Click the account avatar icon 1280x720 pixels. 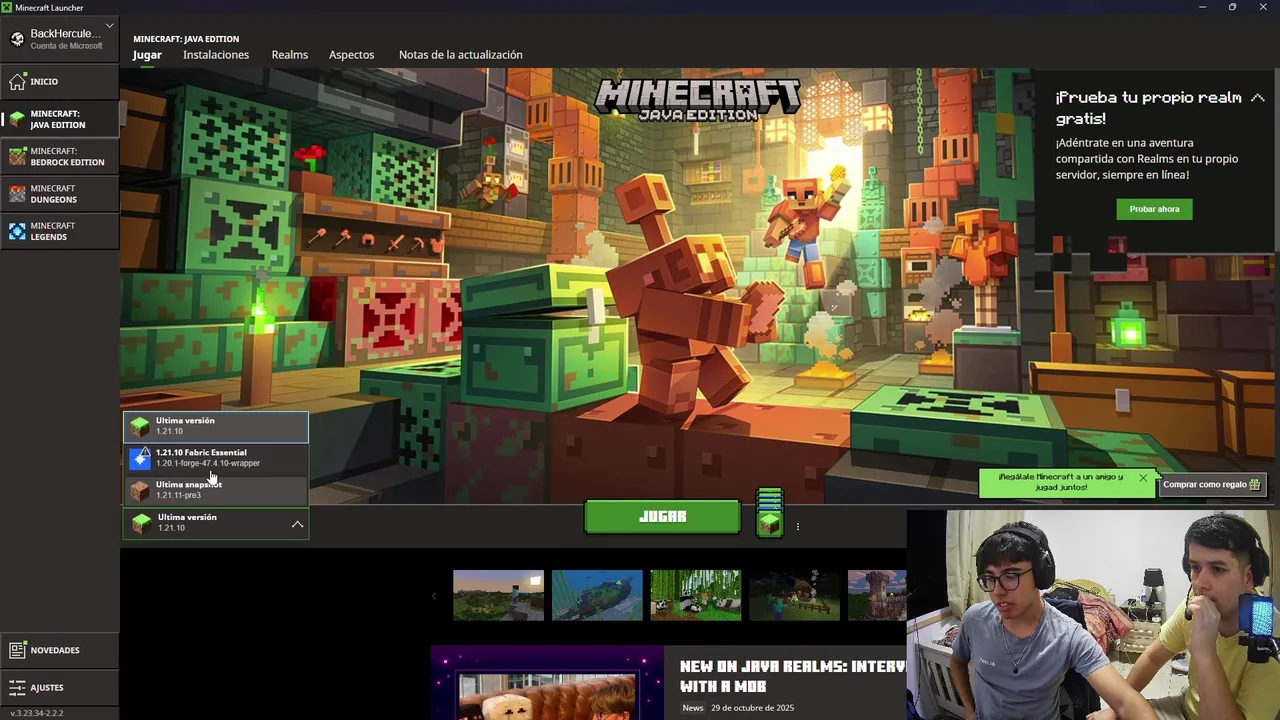(x=17, y=39)
